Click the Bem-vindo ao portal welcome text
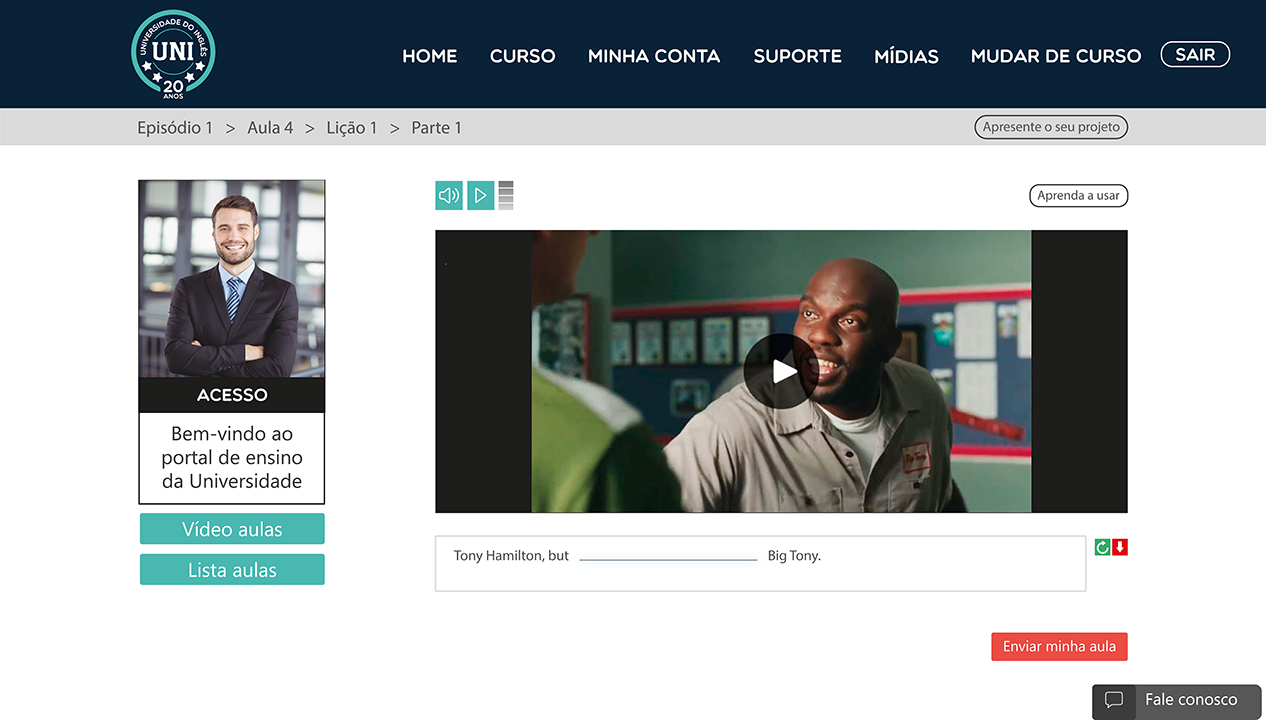 [232, 458]
